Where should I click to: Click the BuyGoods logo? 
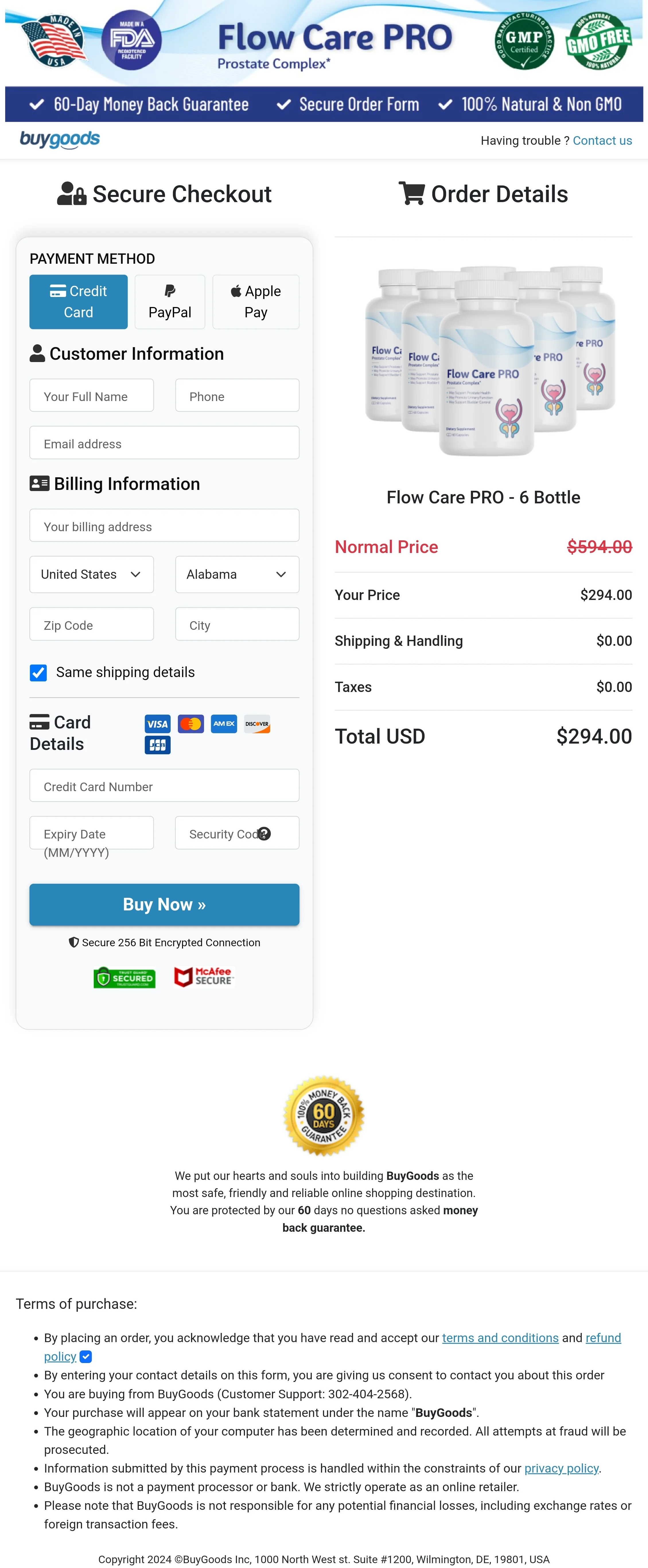click(59, 139)
